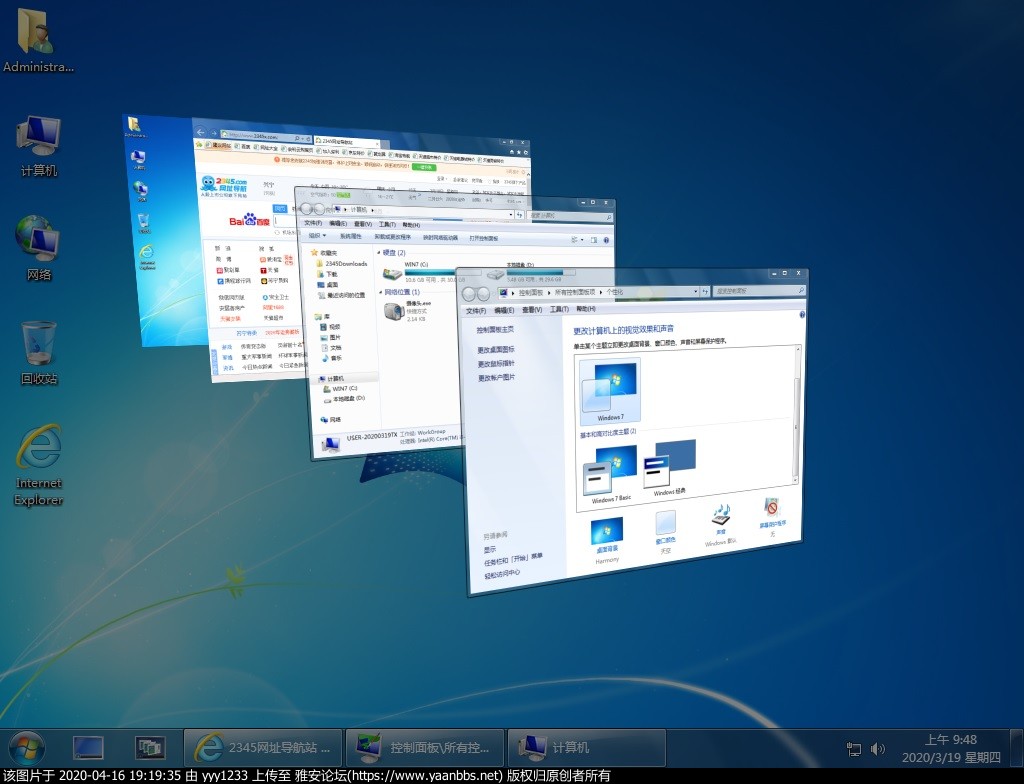This screenshot has height=784, width=1024.
Task: Open 文件(F) menu in Computer window
Action: [x=313, y=223]
